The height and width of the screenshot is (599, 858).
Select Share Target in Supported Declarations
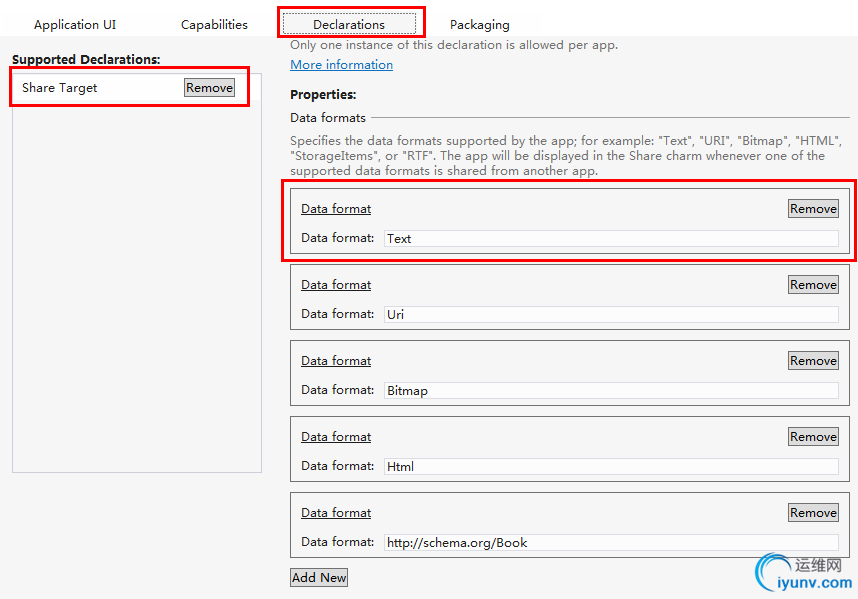(x=60, y=88)
